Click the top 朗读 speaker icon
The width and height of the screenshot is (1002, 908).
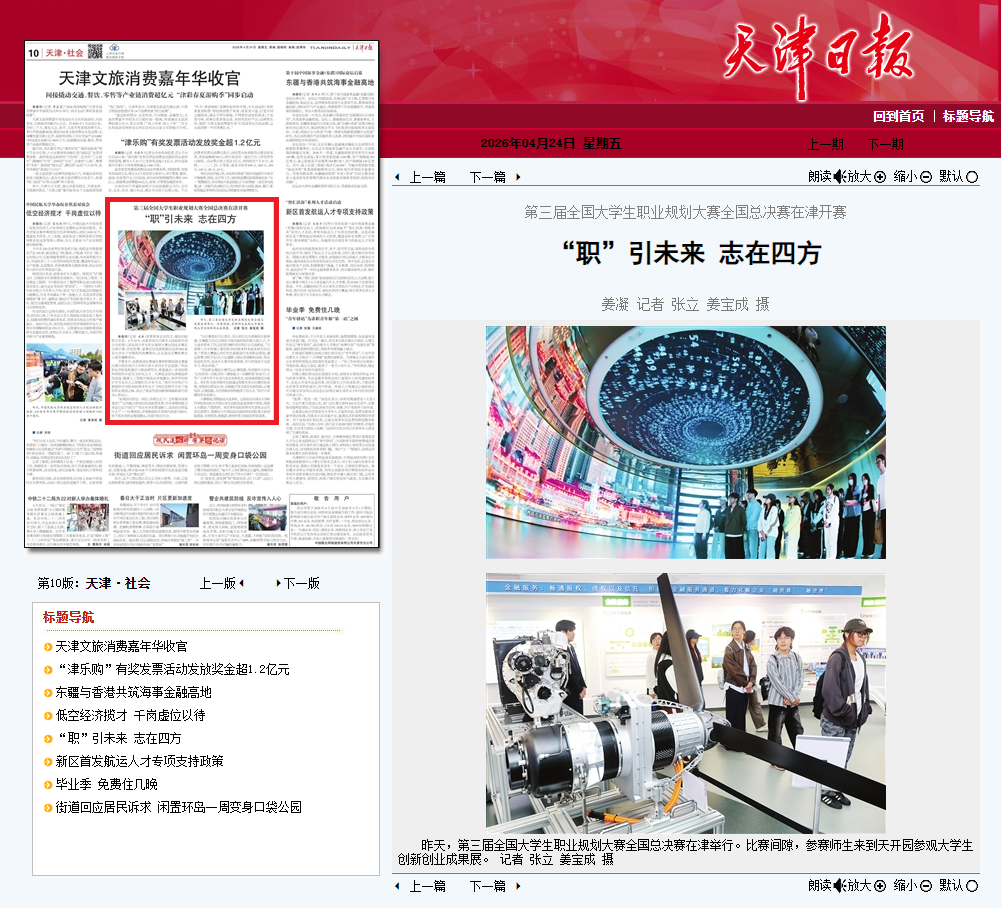838,177
